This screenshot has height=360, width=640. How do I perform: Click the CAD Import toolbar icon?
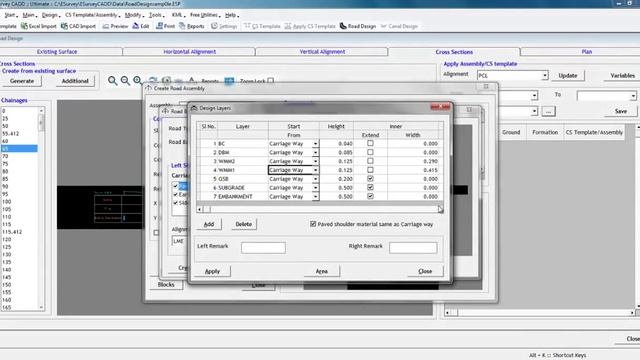click(78, 26)
